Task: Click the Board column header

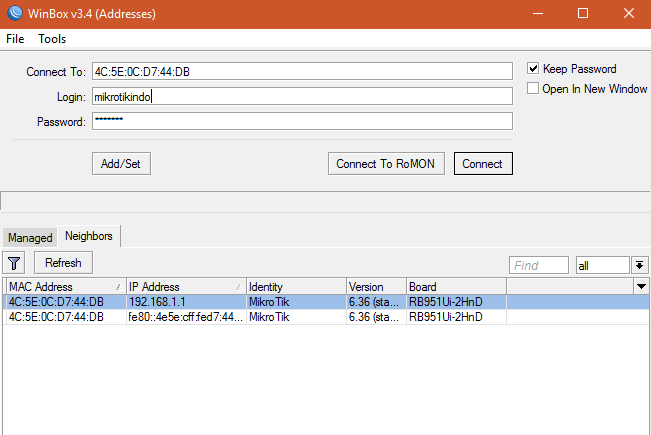Action: [x=456, y=286]
